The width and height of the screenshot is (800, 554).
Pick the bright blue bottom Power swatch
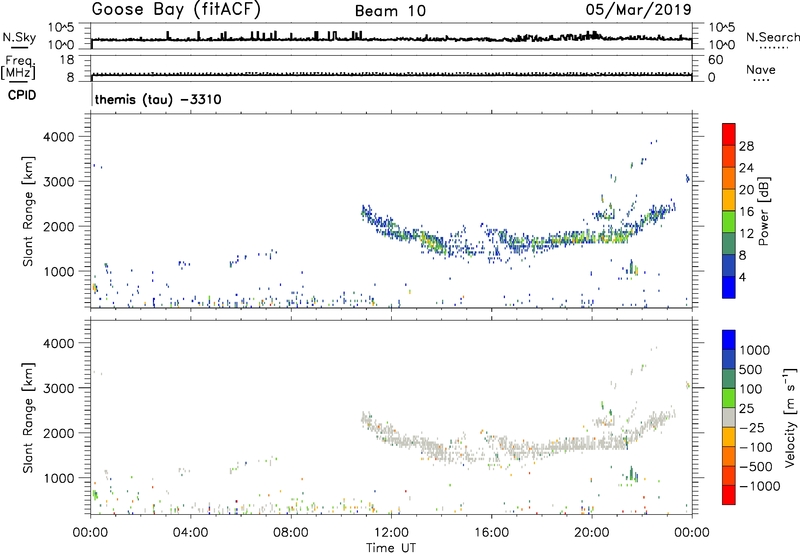pyautogui.click(x=729, y=287)
